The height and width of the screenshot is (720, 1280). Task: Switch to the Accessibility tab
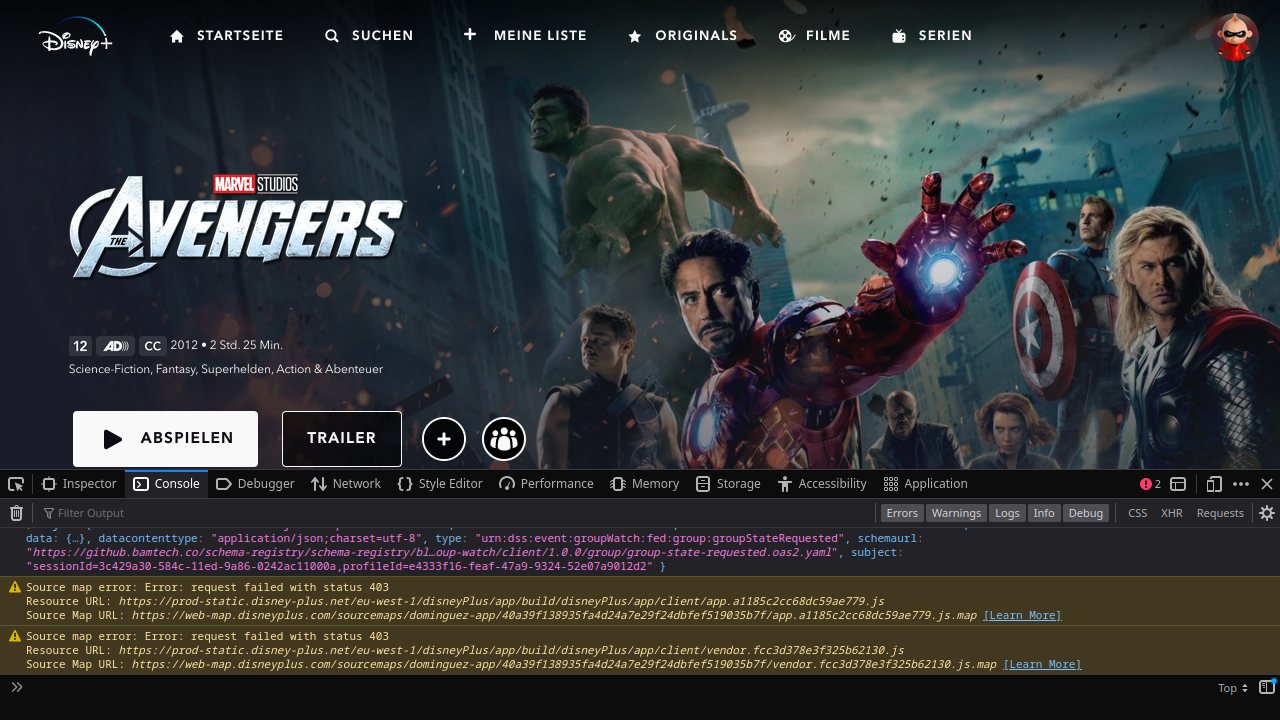[x=822, y=484]
